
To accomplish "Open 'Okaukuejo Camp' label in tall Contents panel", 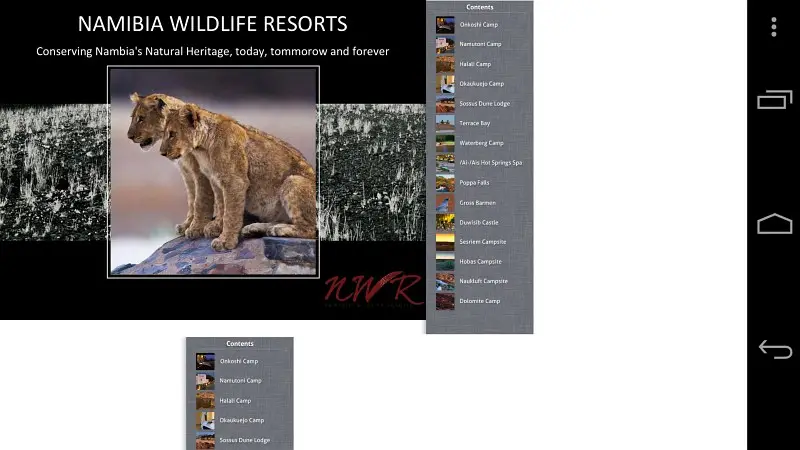I will [482, 84].
